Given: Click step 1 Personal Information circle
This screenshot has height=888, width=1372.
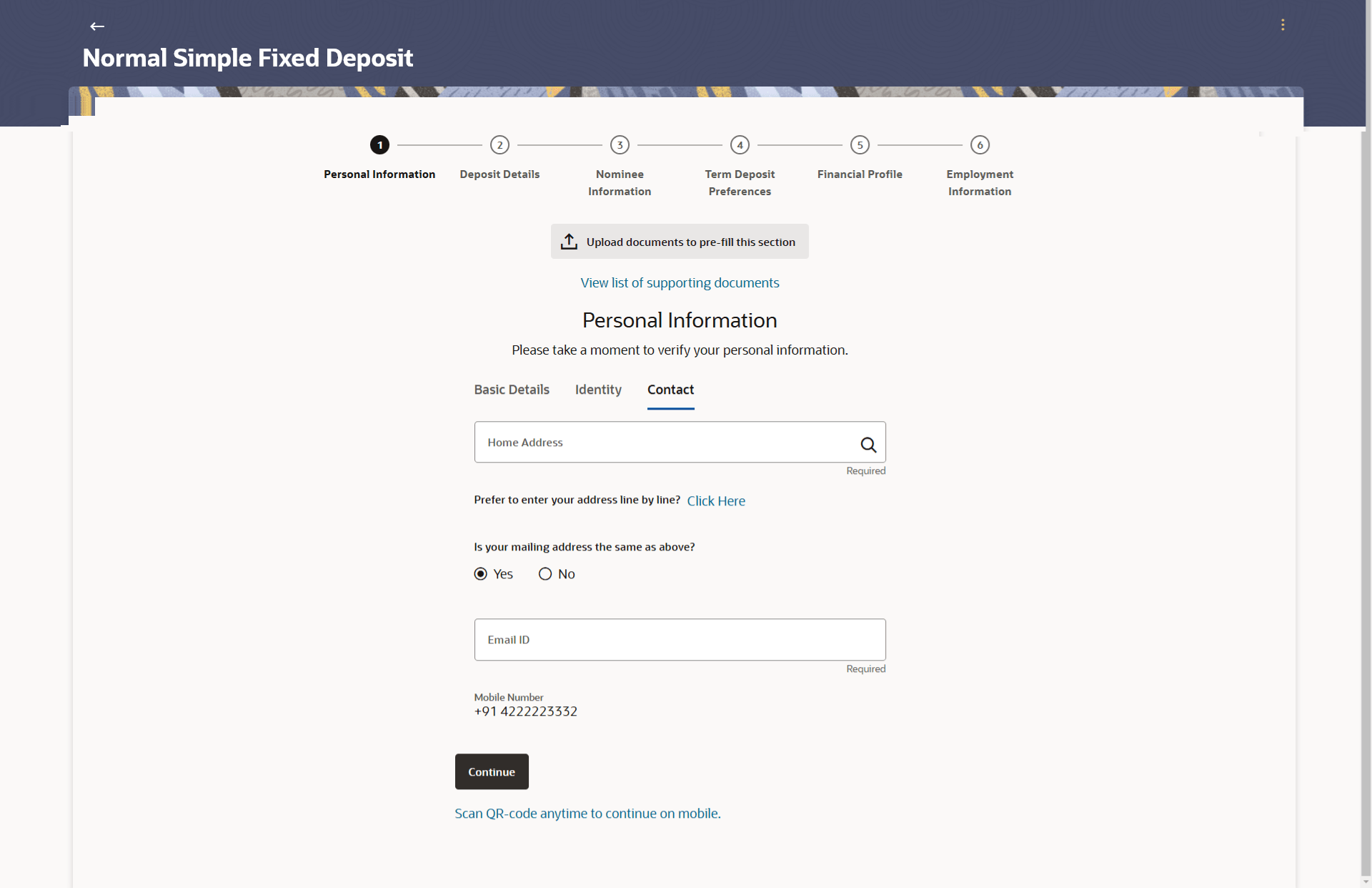Looking at the screenshot, I should pos(379,145).
